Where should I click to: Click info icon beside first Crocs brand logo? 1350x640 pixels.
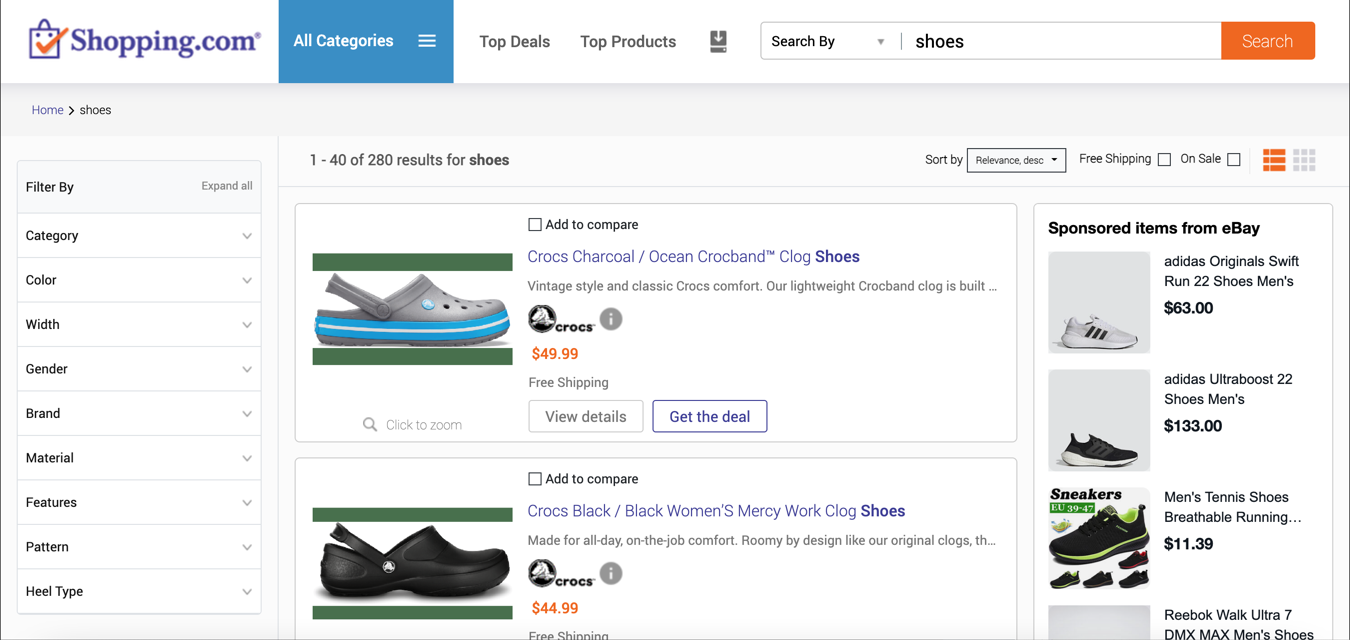pos(611,319)
